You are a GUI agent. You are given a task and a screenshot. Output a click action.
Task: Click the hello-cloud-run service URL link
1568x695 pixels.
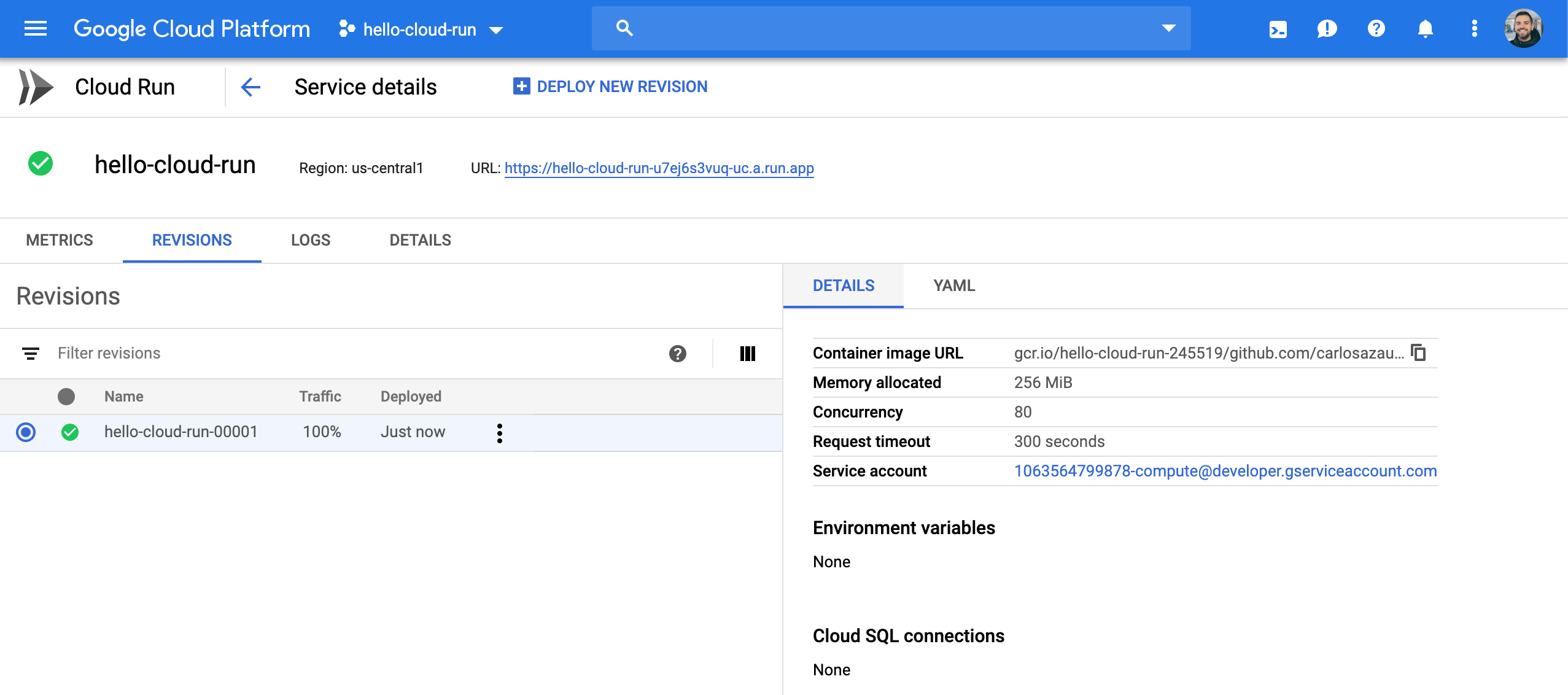point(659,168)
